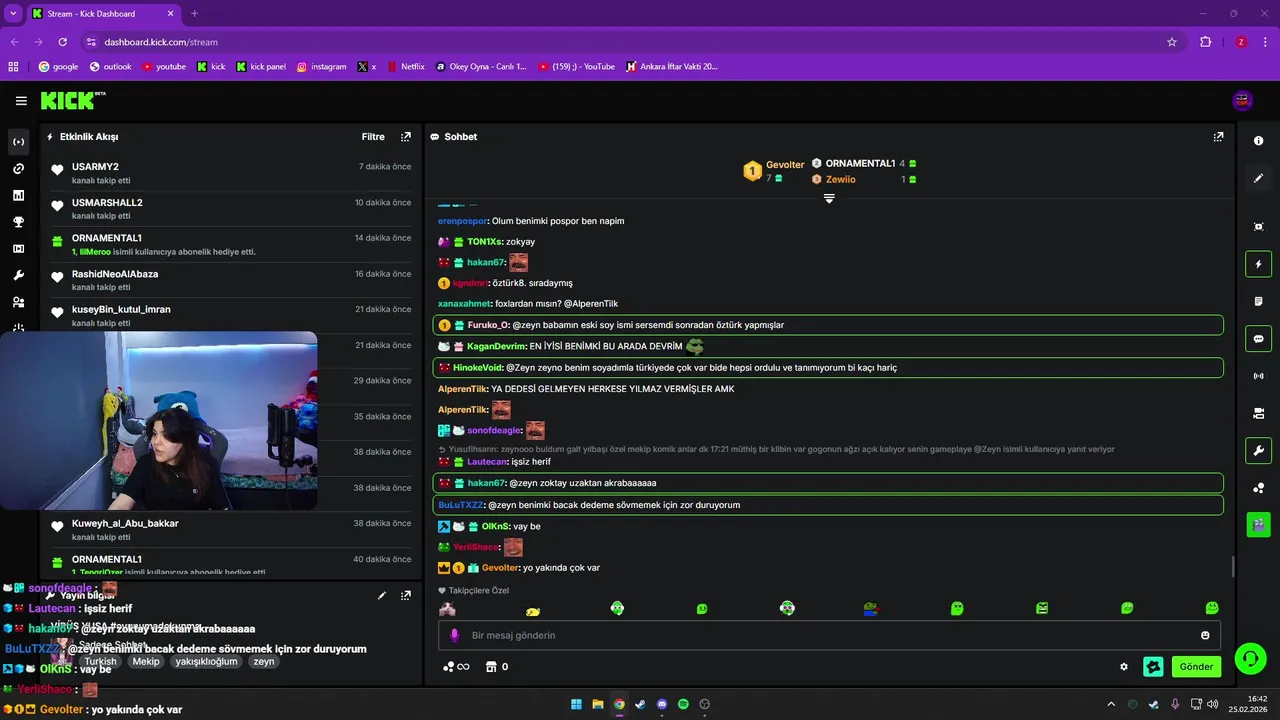Open USARMY2 in activity feed
1280x720 pixels.
(x=95, y=167)
